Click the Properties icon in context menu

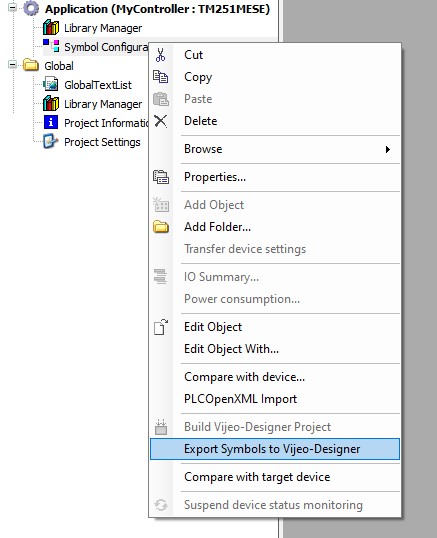point(161,177)
